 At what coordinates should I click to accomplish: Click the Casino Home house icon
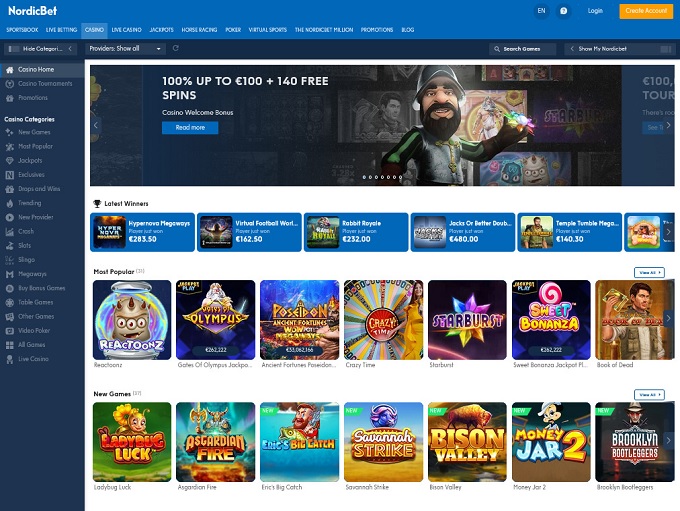tap(9, 70)
